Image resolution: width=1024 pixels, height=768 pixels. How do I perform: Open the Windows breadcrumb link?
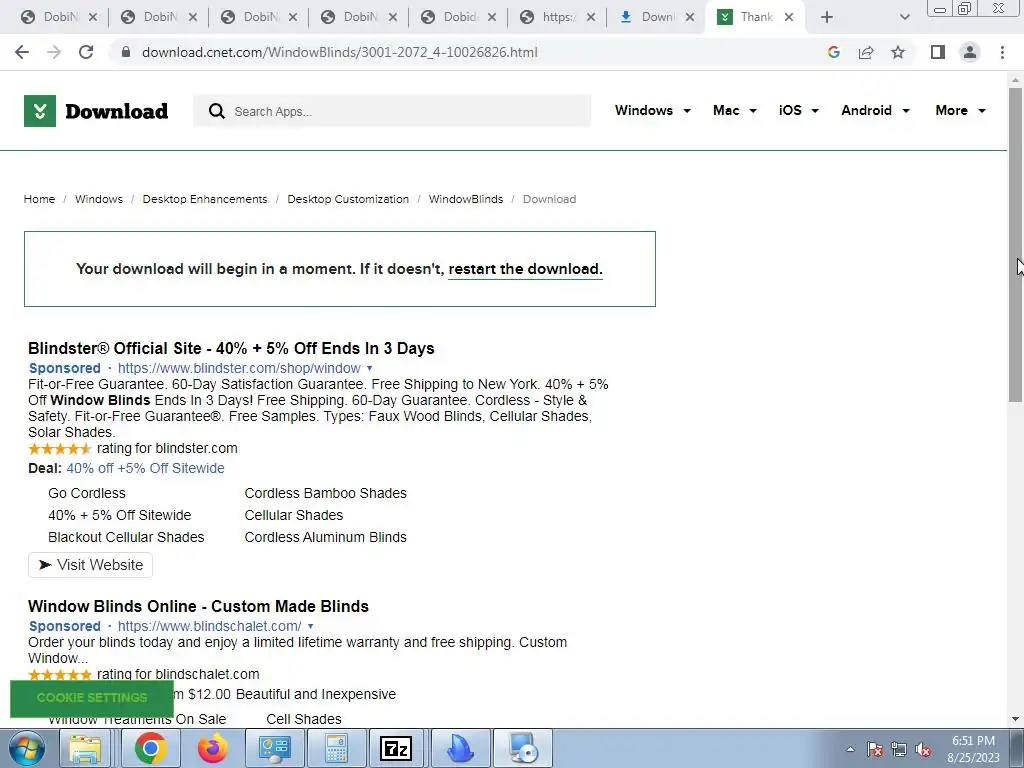pyautogui.click(x=99, y=199)
